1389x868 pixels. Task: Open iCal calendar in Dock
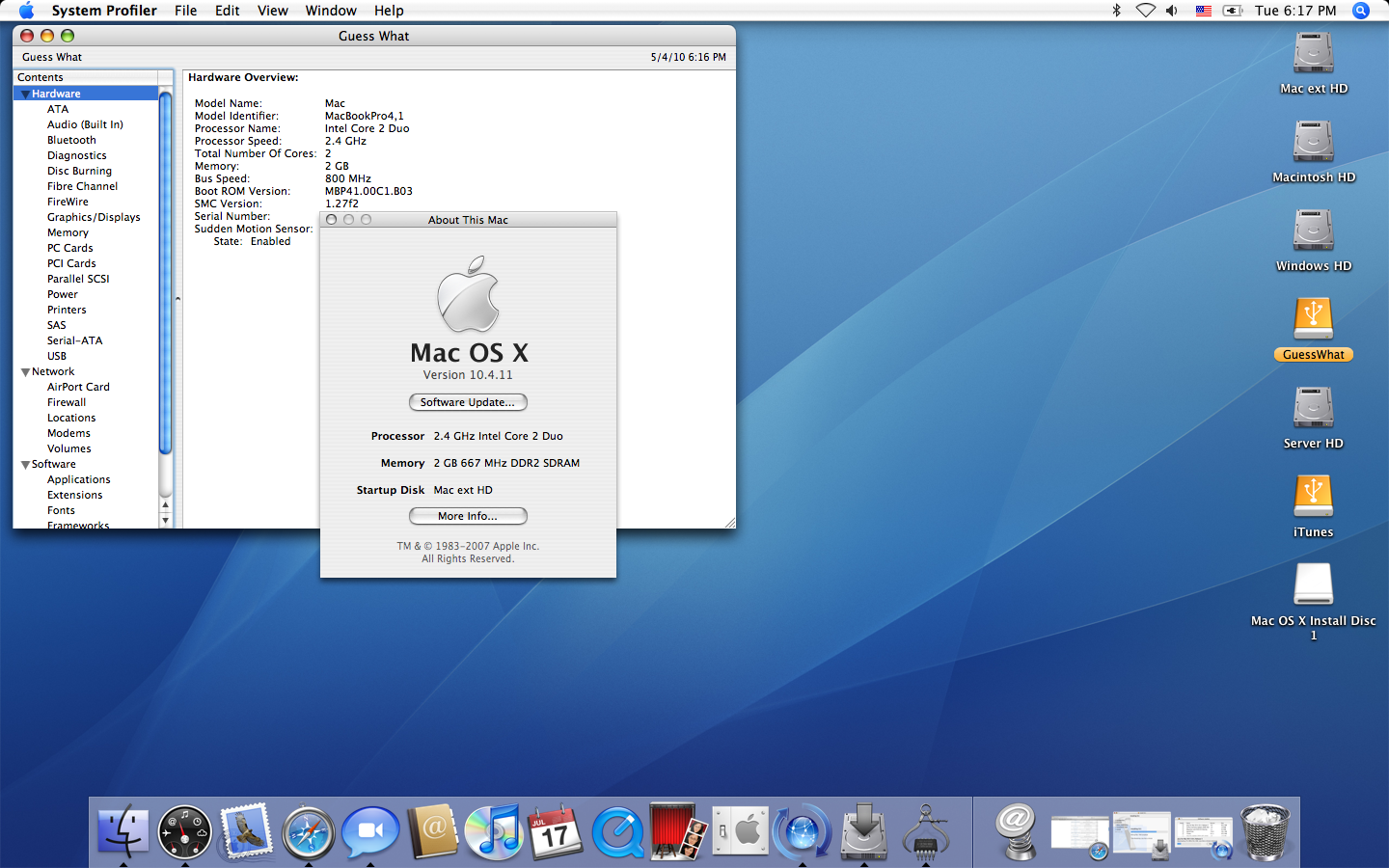tap(556, 831)
